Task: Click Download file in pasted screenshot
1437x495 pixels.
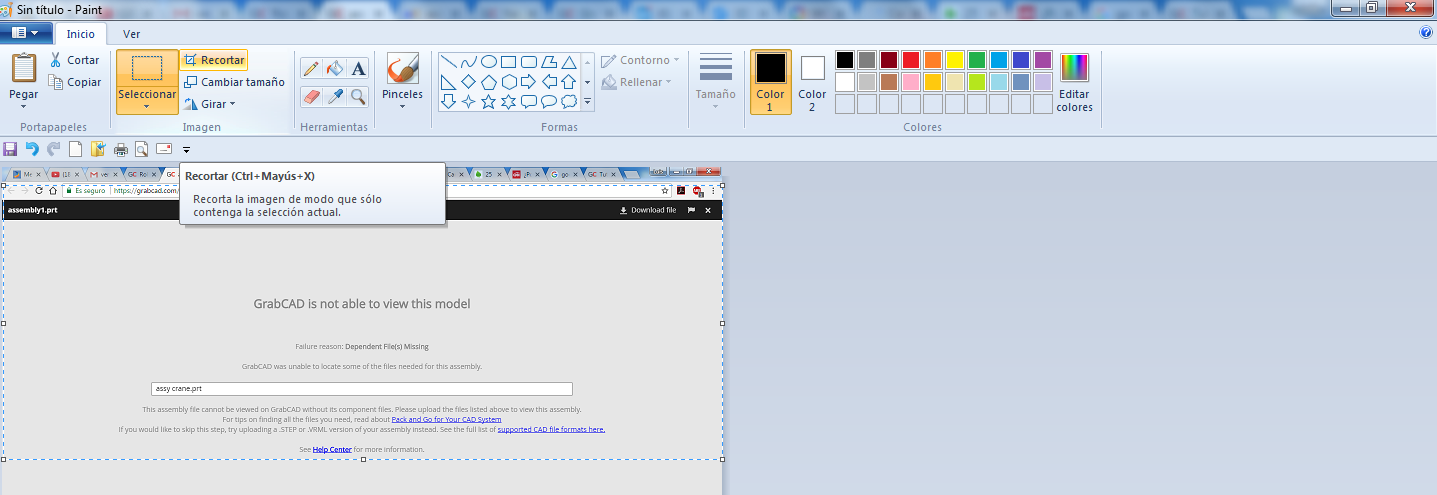Action: pos(648,210)
